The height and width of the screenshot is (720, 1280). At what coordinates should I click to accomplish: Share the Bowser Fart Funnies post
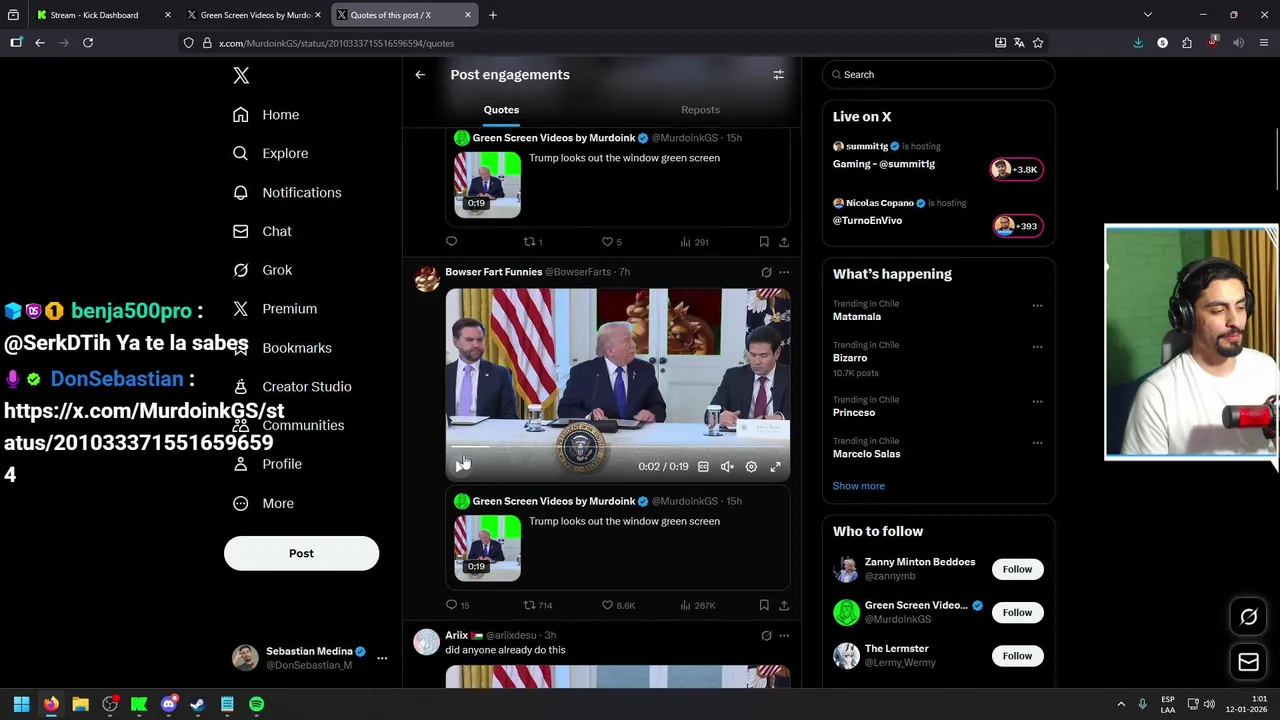(x=784, y=605)
